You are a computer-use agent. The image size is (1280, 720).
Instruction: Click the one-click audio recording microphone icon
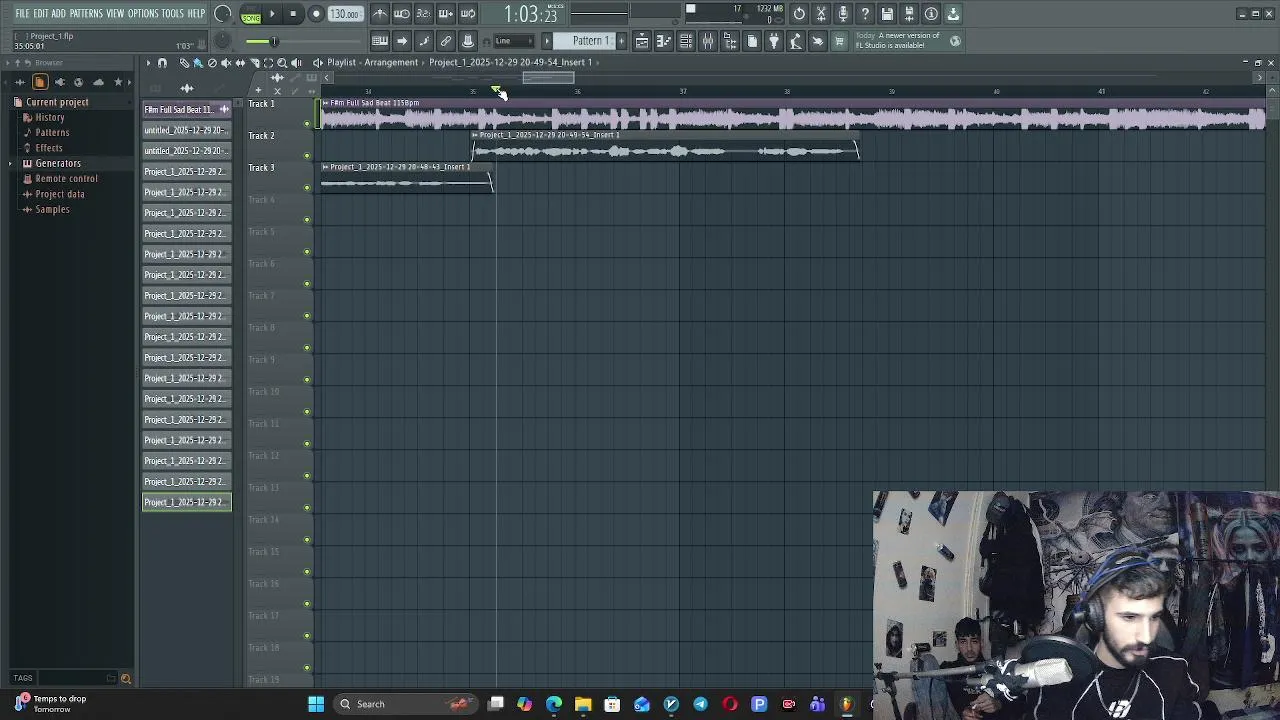point(843,14)
